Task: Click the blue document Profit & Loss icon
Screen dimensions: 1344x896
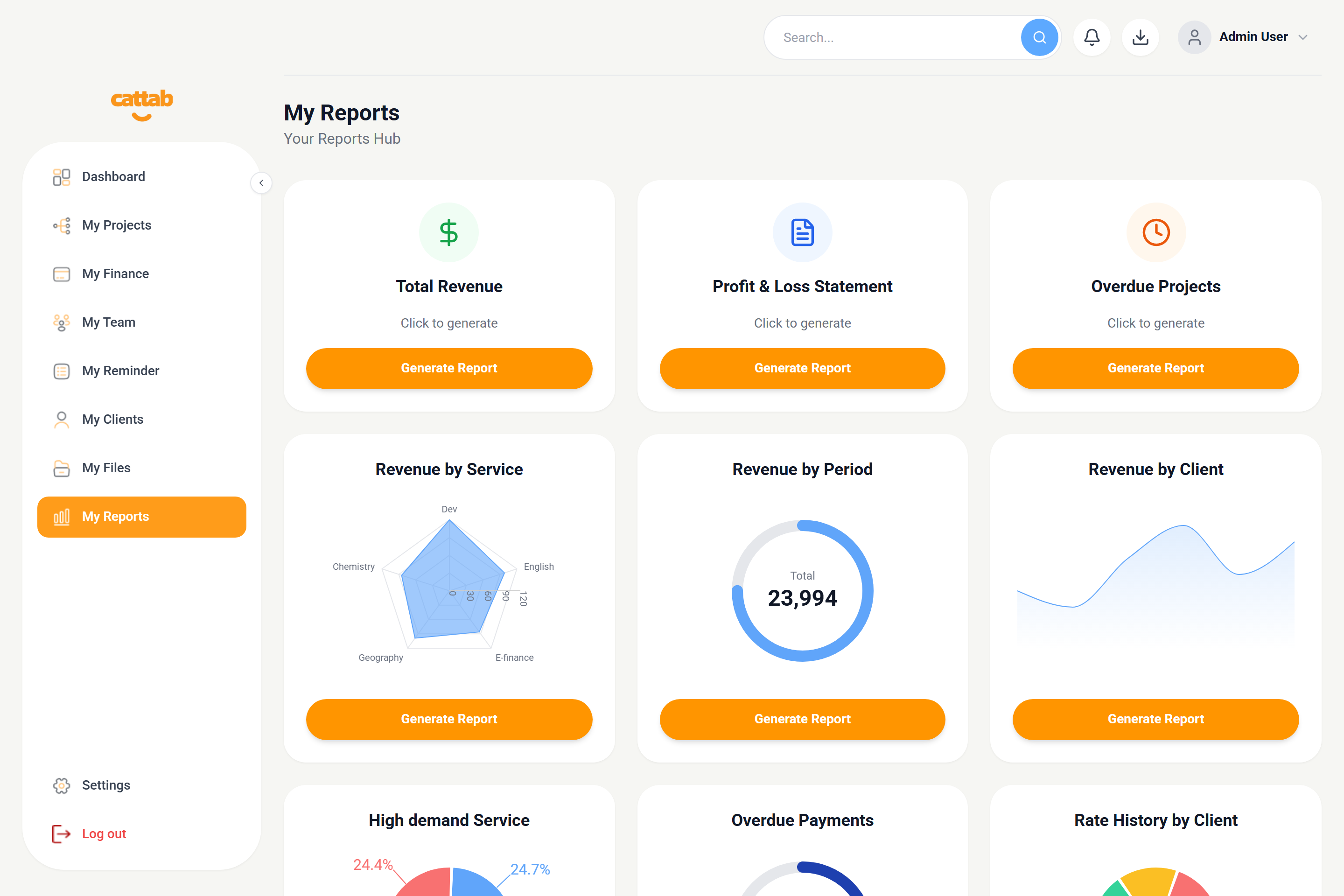Action: (802, 232)
